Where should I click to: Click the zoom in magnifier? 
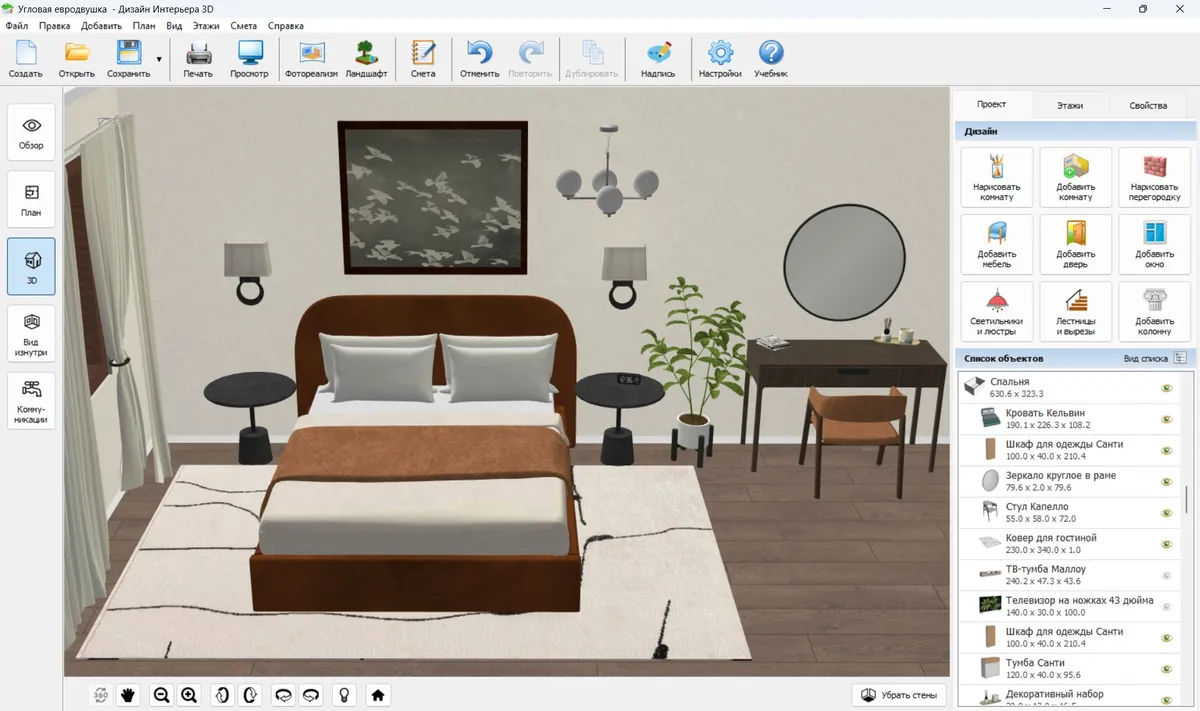coord(189,694)
